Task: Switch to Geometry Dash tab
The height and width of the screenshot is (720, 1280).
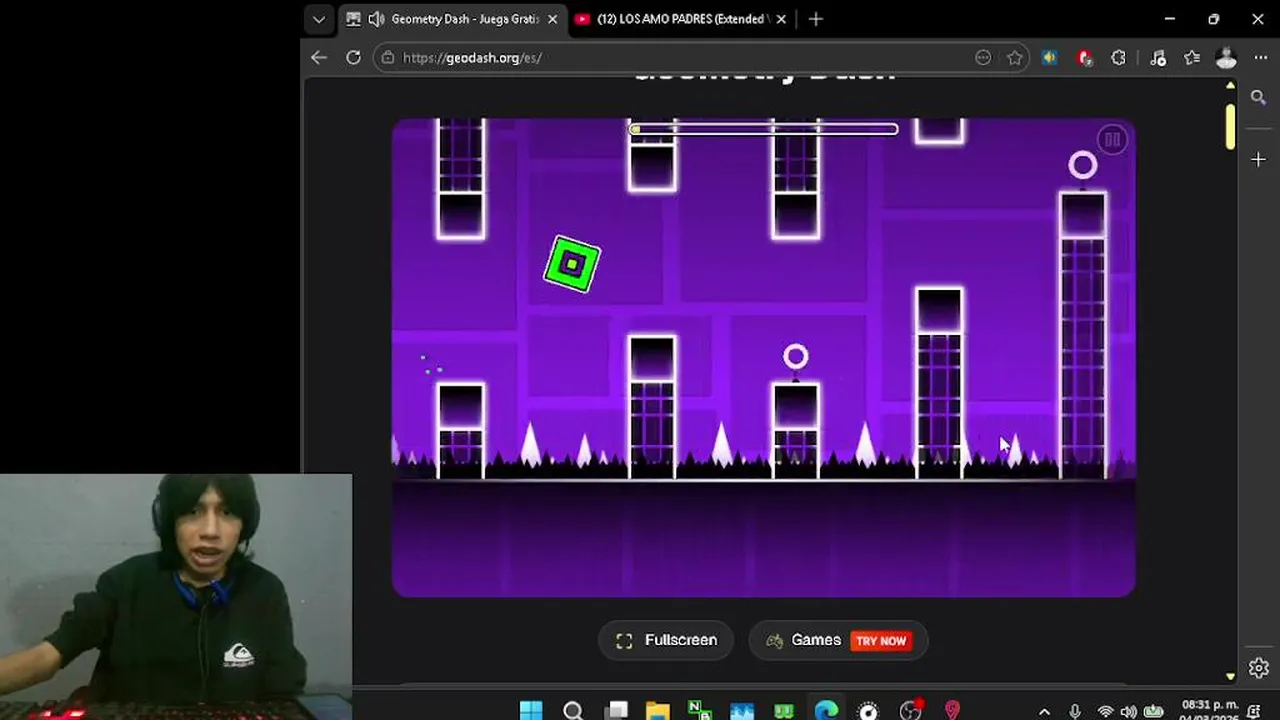Action: [x=452, y=19]
